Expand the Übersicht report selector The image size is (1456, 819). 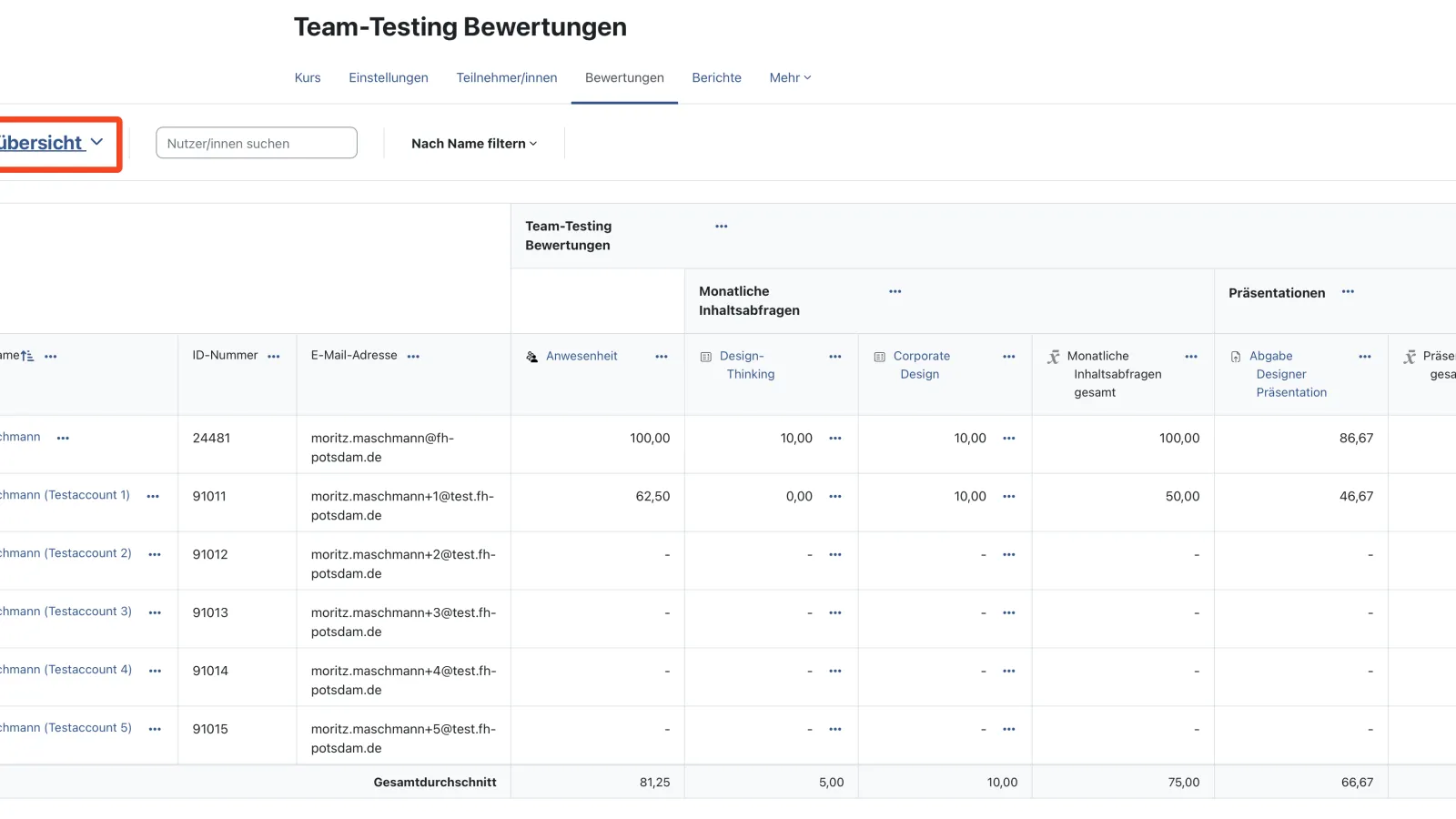pyautogui.click(x=52, y=143)
